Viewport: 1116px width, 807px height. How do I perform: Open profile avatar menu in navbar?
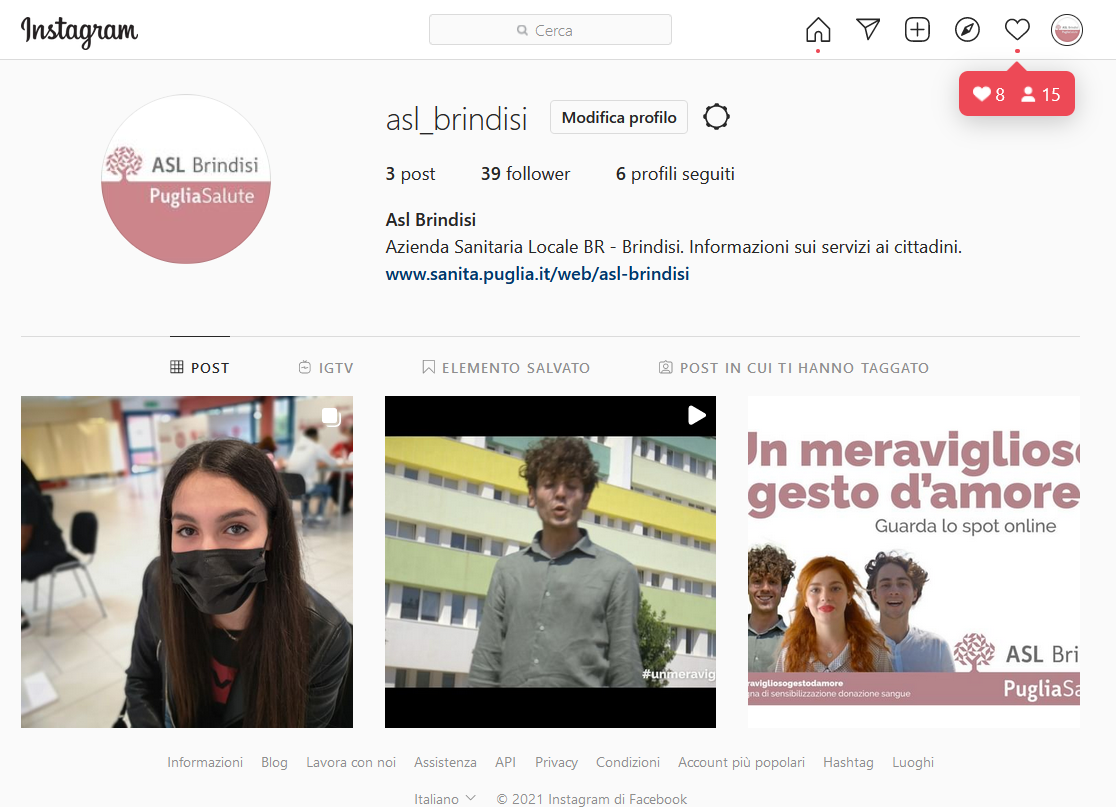(x=1066, y=30)
